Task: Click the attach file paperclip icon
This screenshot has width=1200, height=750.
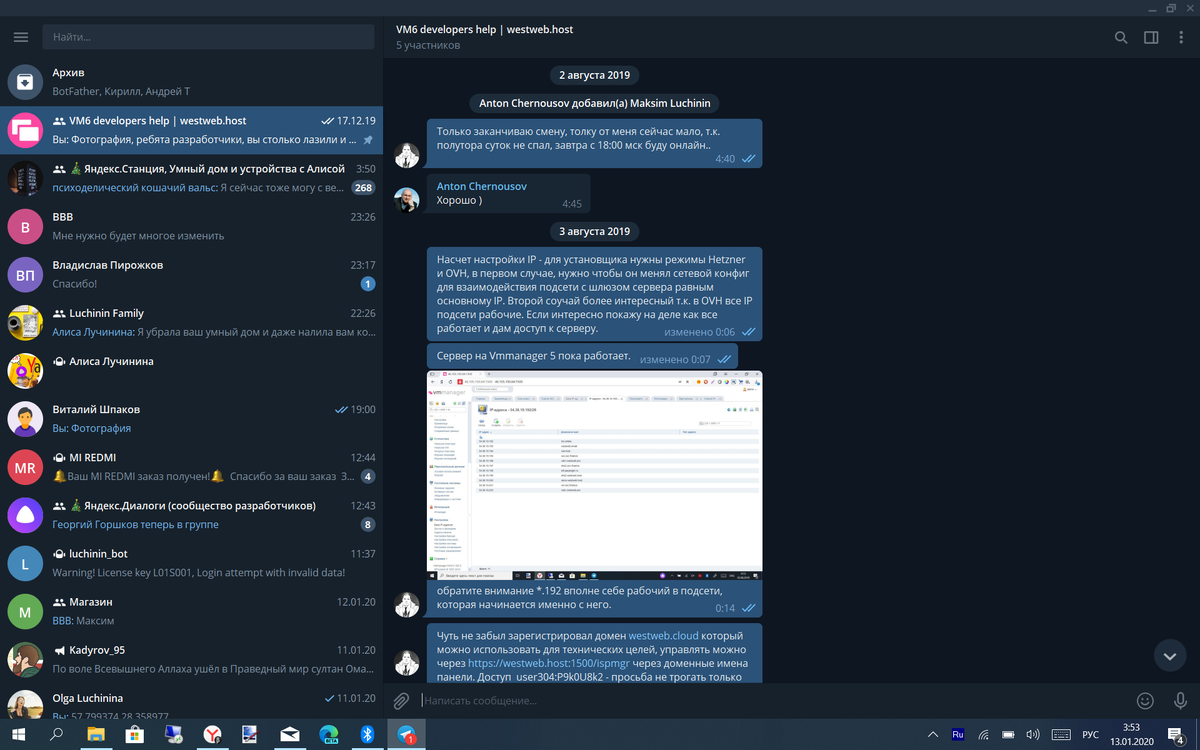Action: [401, 701]
